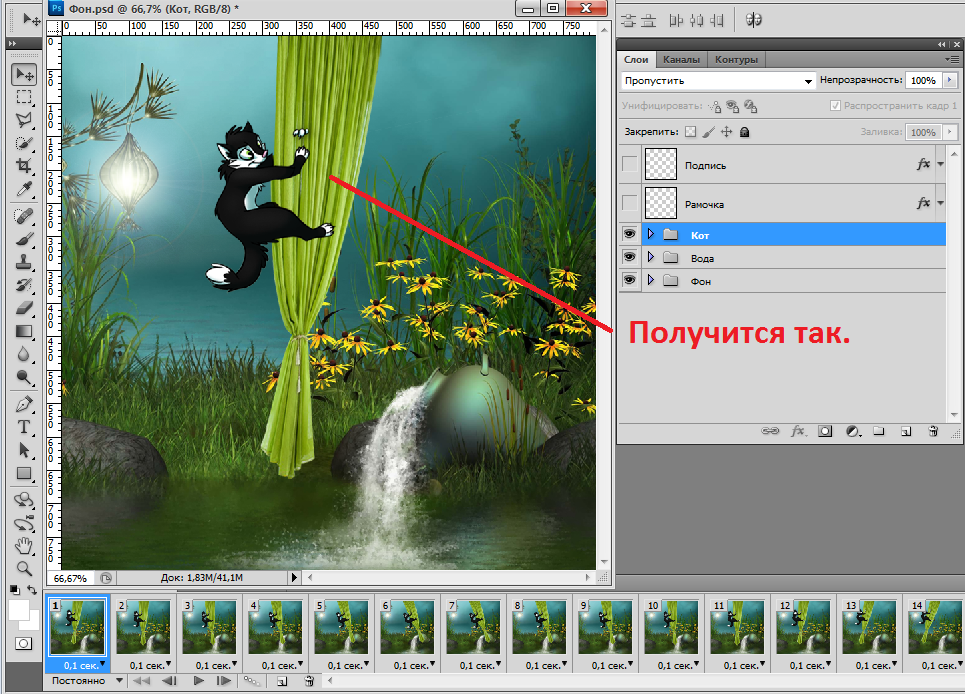The height and width of the screenshot is (694, 965).
Task: Open the Постоянно looping options dropdown
Action: [85, 681]
